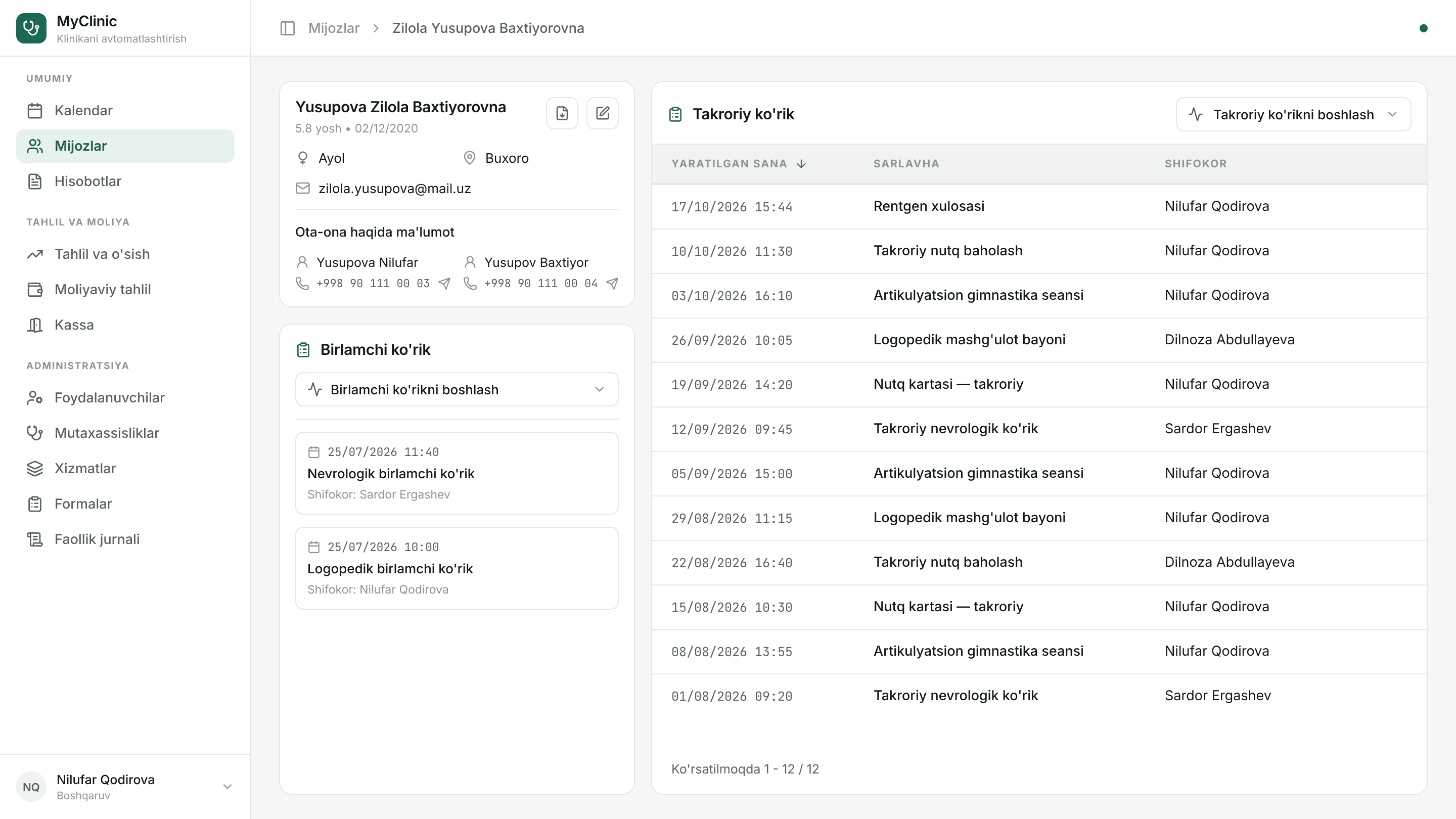Click the NQ avatar

pyautogui.click(x=31, y=787)
